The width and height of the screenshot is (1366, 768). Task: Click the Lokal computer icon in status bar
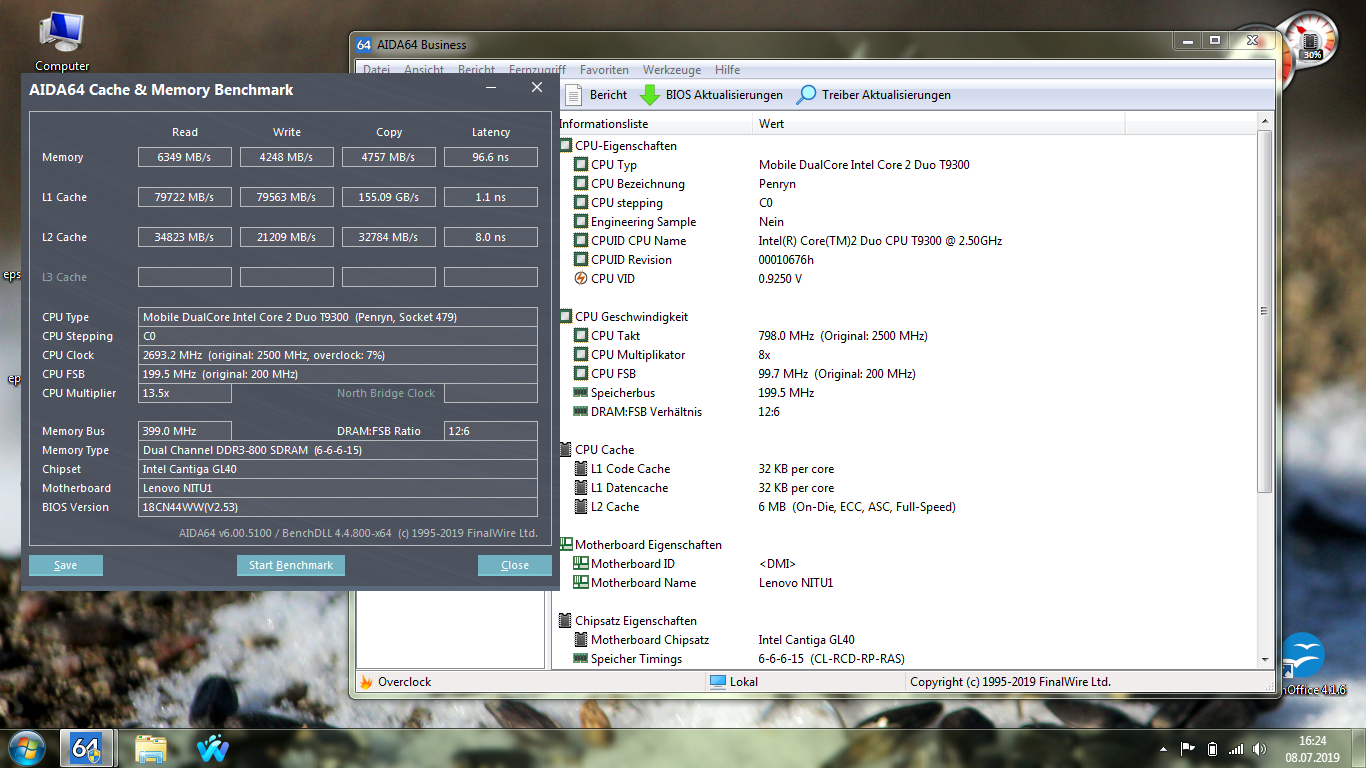coord(717,682)
